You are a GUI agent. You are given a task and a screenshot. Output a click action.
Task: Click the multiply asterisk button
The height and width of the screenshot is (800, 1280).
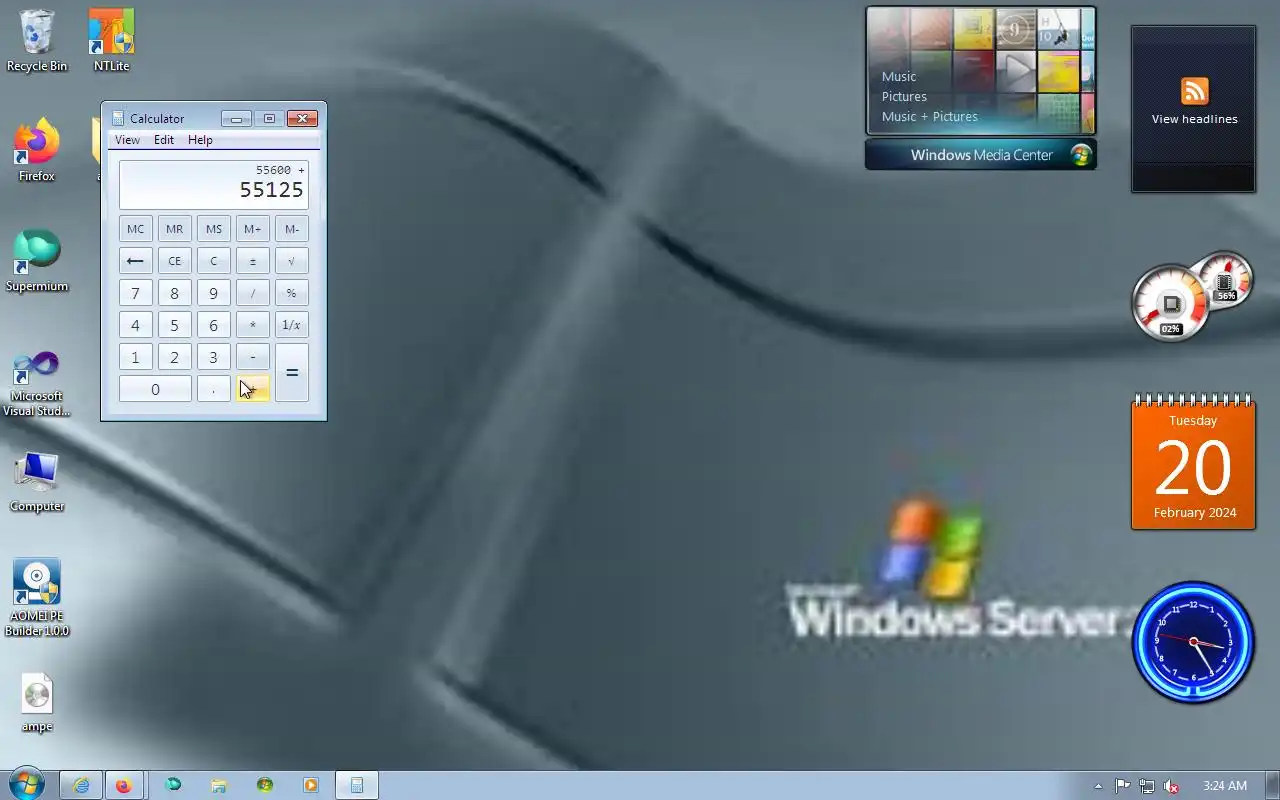point(252,325)
